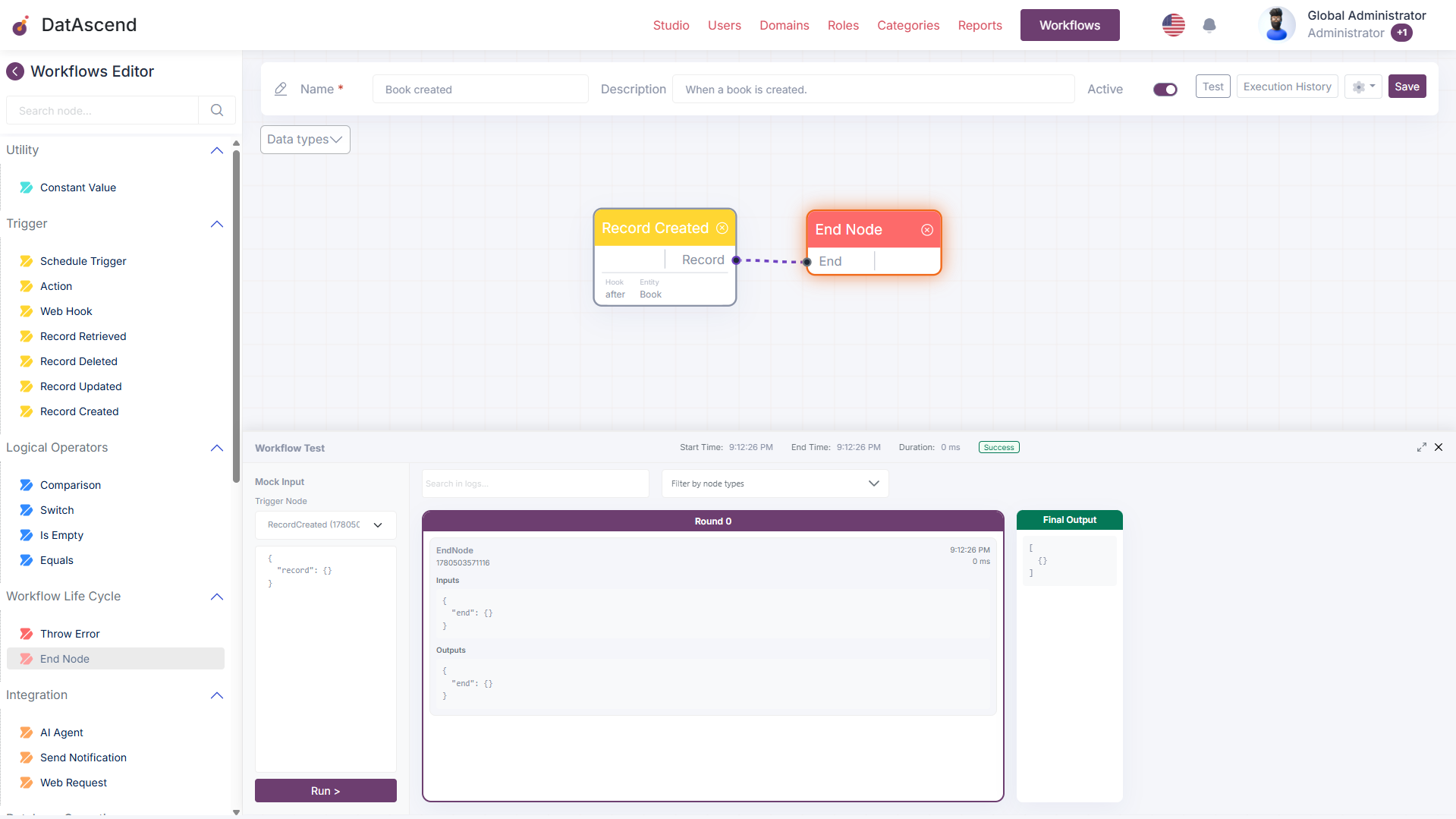This screenshot has width=1456, height=819.
Task: Select the Record Updated node icon
Action: [27, 386]
